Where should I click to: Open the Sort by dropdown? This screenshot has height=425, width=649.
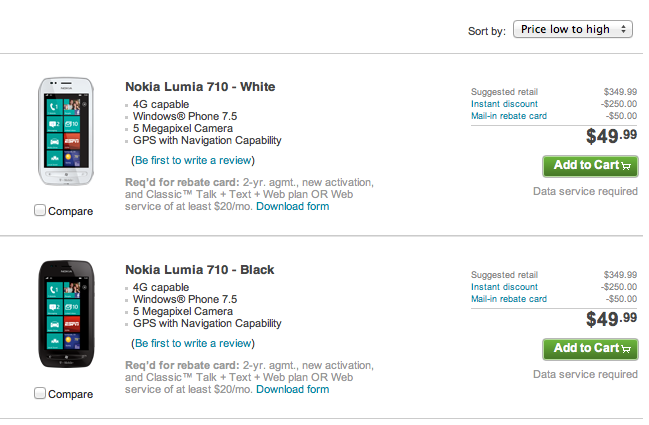click(x=573, y=29)
